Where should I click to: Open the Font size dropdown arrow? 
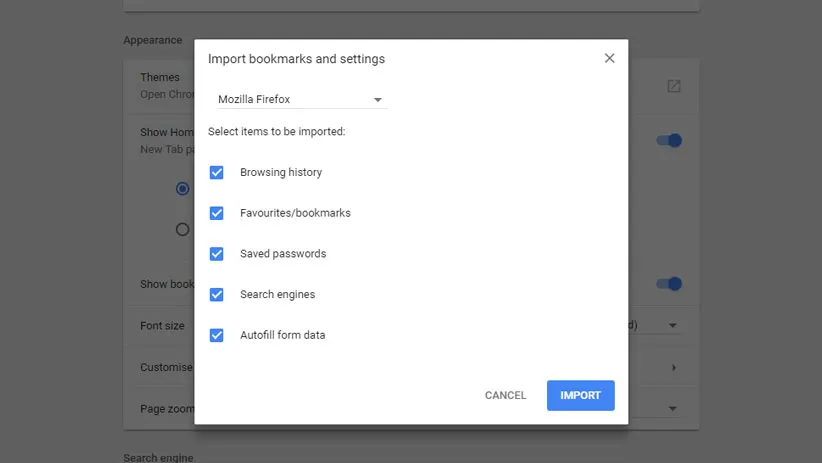(x=673, y=326)
